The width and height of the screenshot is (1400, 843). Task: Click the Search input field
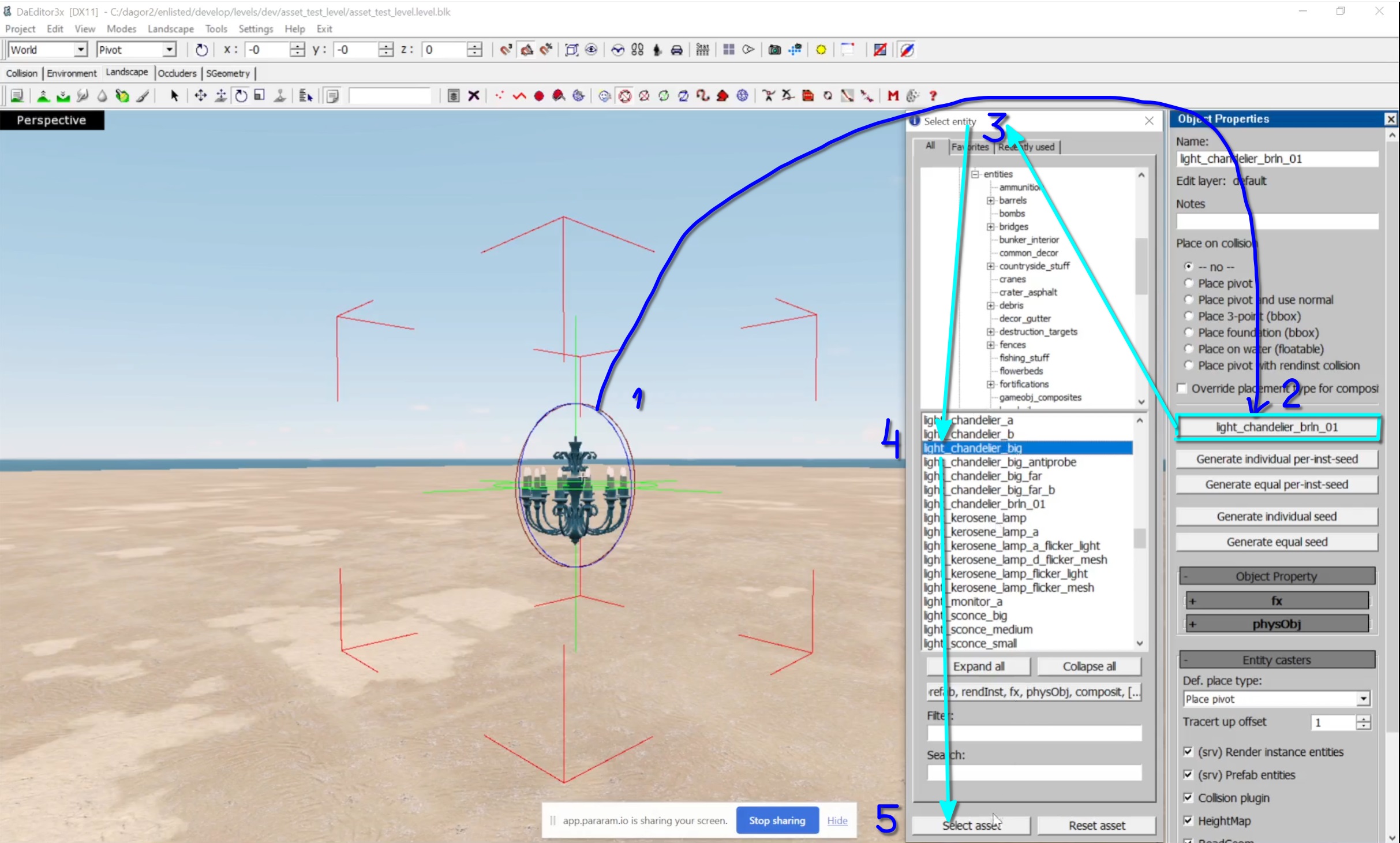point(1034,772)
